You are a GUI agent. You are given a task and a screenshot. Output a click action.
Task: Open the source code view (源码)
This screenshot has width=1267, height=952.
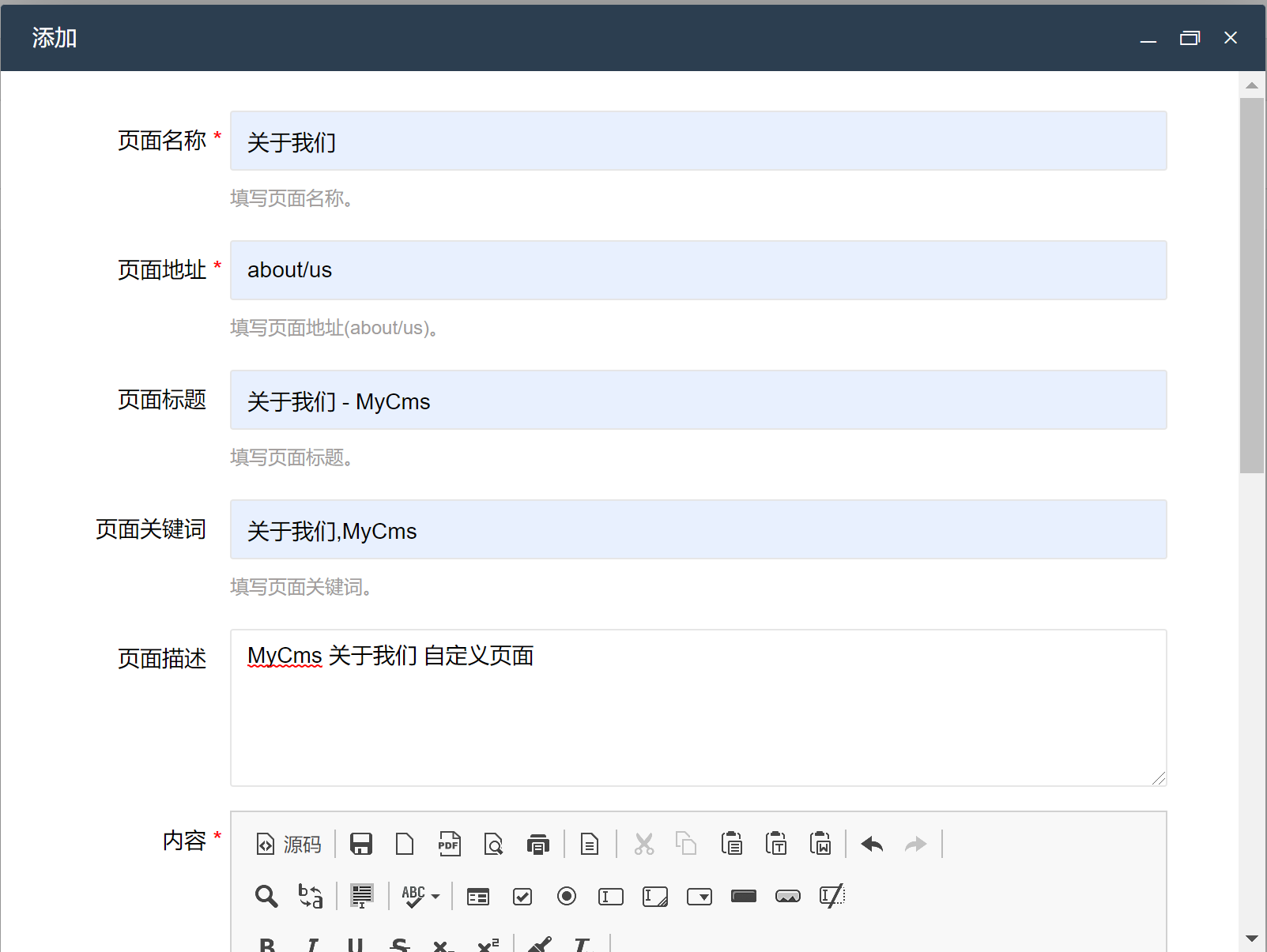[x=288, y=844]
